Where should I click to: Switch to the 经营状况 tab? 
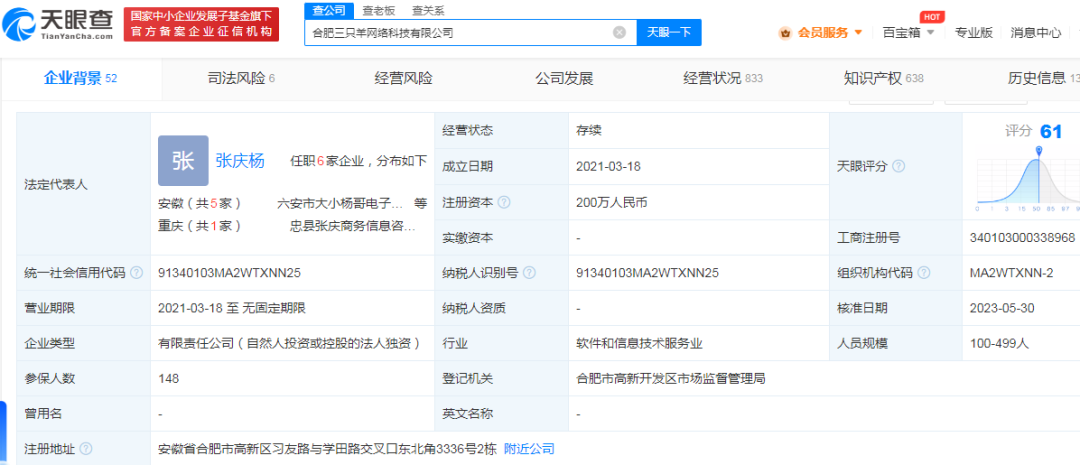pos(723,79)
